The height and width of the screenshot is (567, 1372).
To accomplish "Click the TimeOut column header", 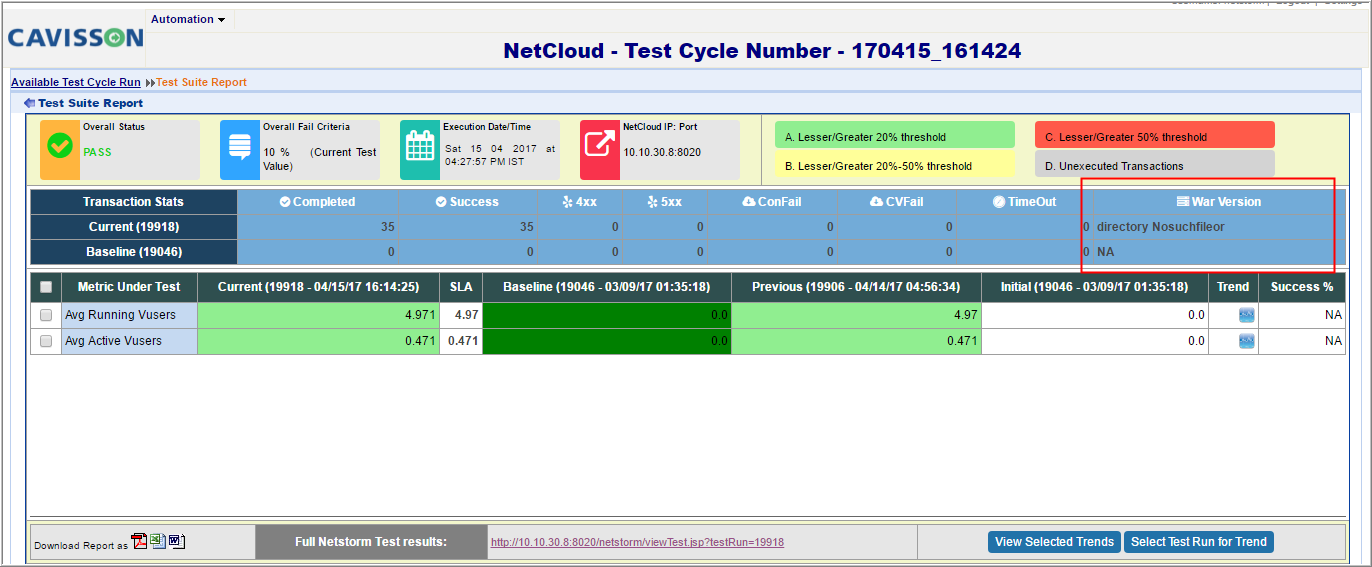I will point(1024,202).
